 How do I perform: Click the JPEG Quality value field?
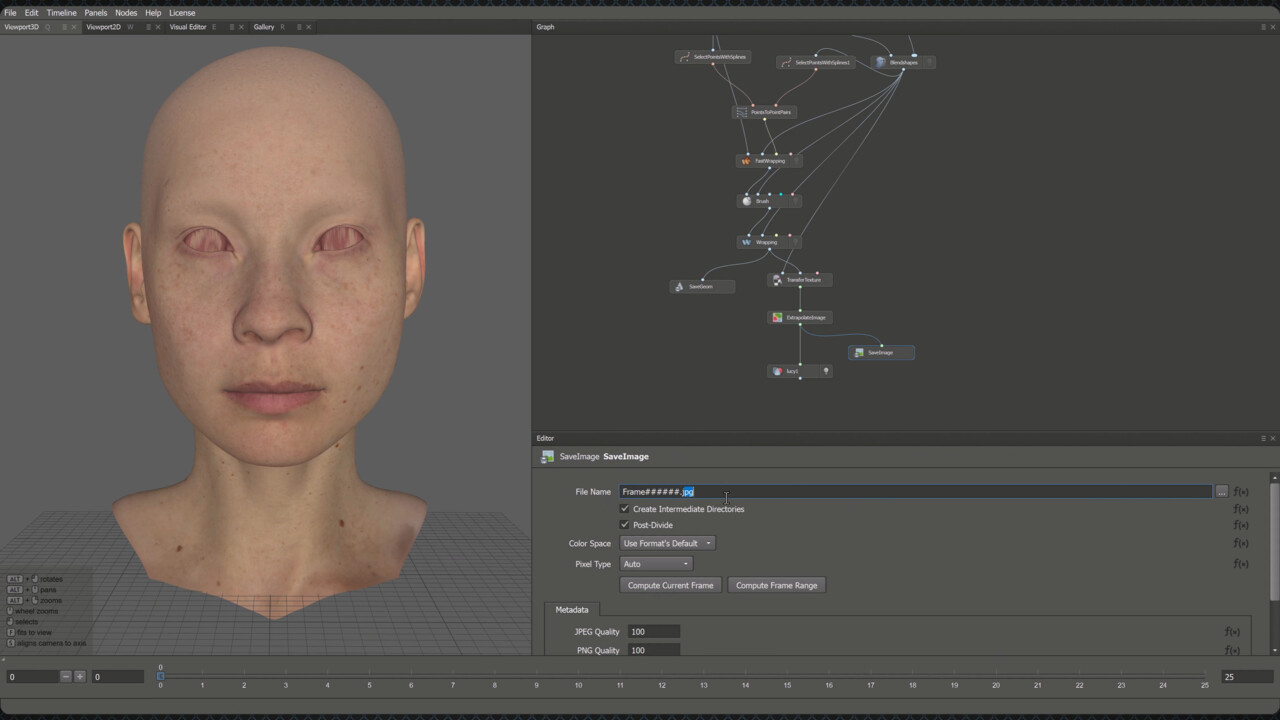(654, 632)
